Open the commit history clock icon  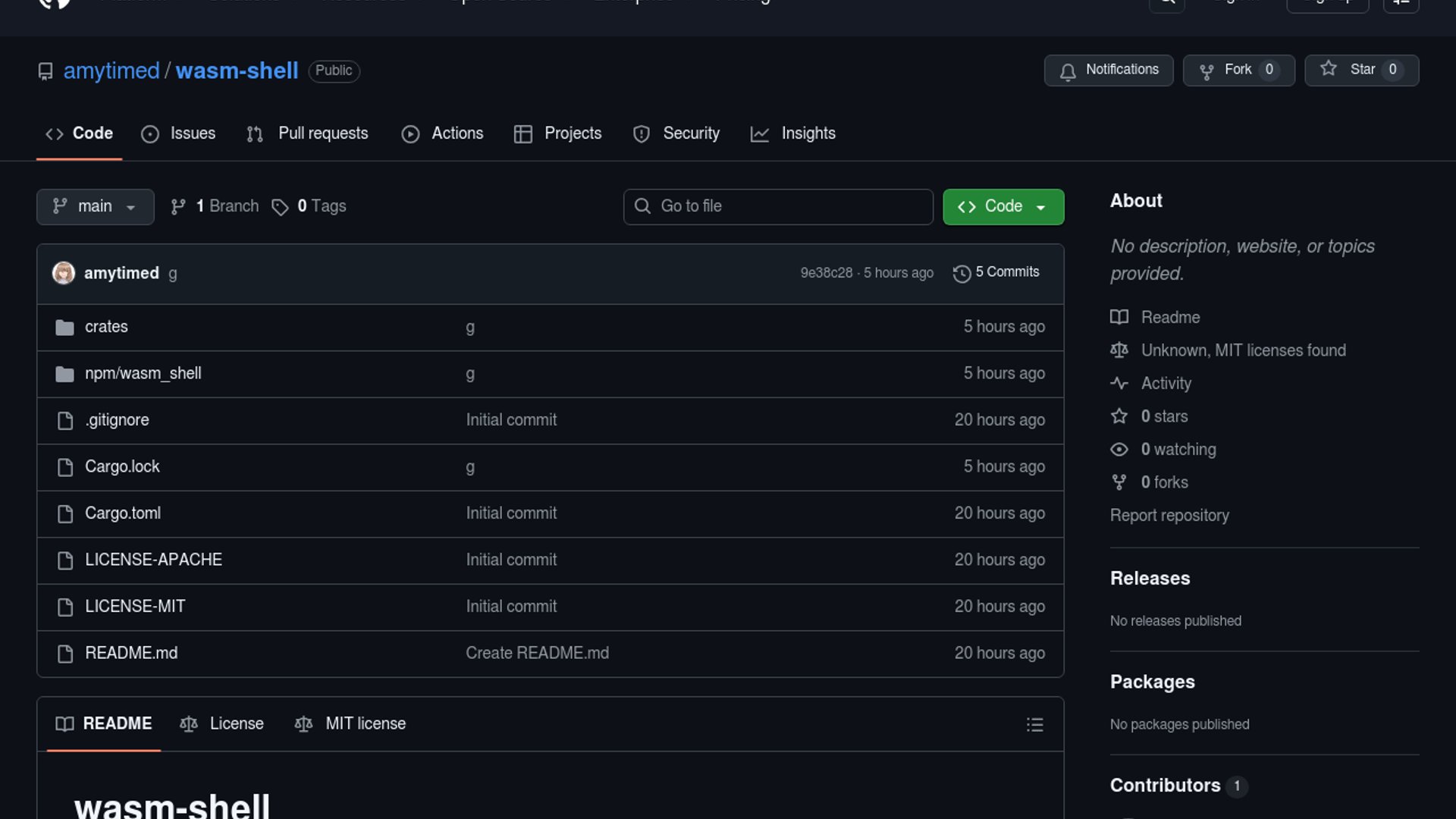tap(962, 274)
